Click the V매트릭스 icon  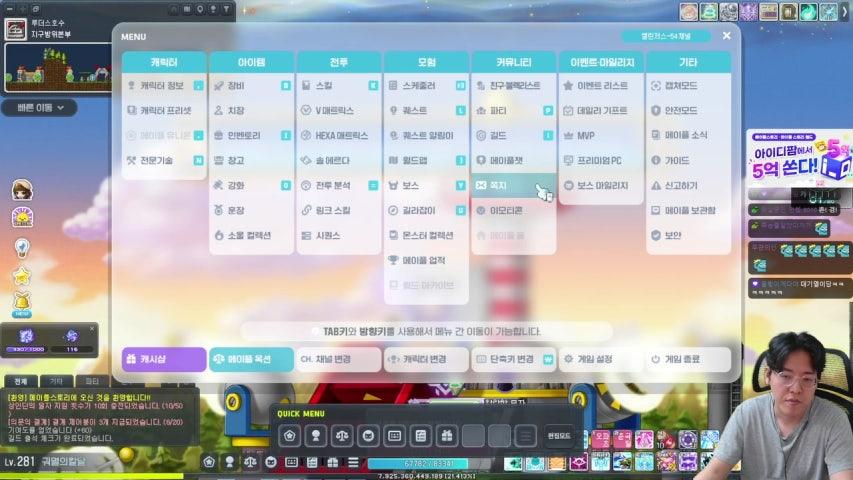tap(306, 110)
